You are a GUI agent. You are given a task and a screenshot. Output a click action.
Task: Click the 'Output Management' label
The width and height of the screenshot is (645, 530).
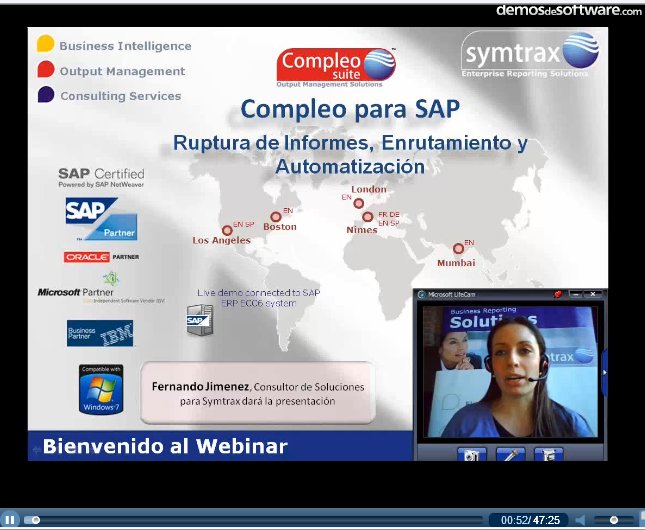(122, 71)
